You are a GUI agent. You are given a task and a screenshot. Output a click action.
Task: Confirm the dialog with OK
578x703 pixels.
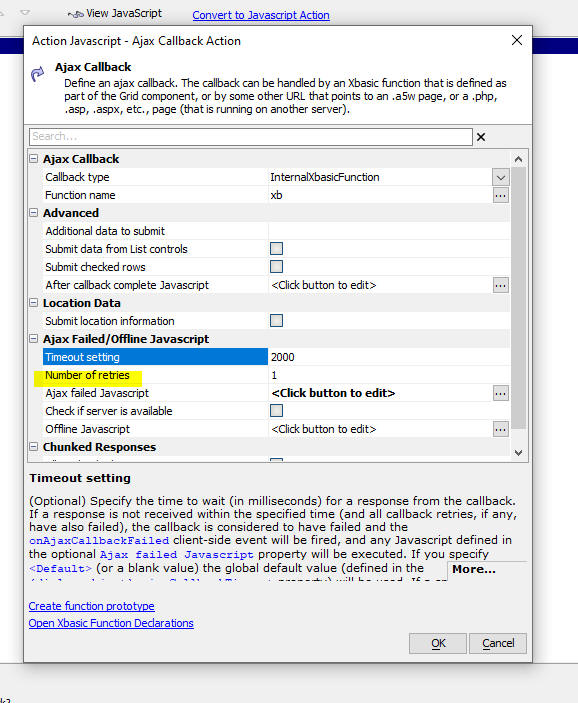click(438, 643)
